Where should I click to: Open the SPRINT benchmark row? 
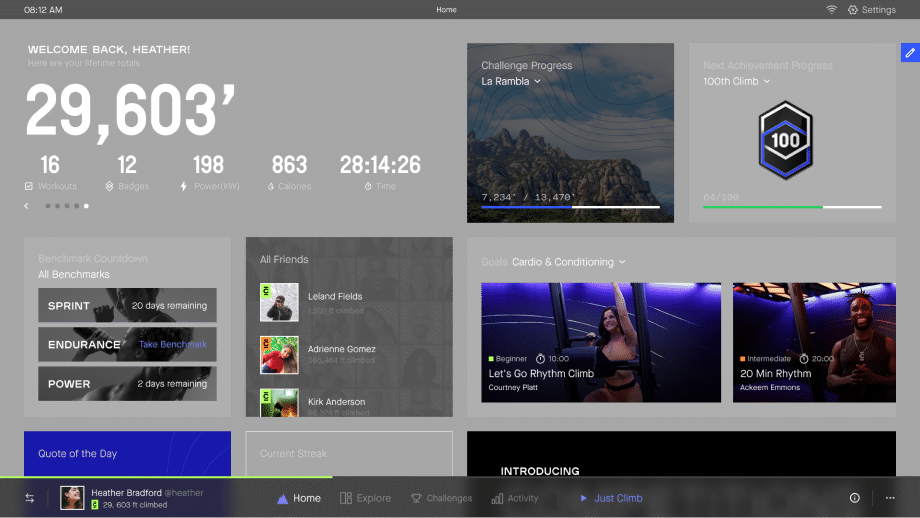pos(127,305)
